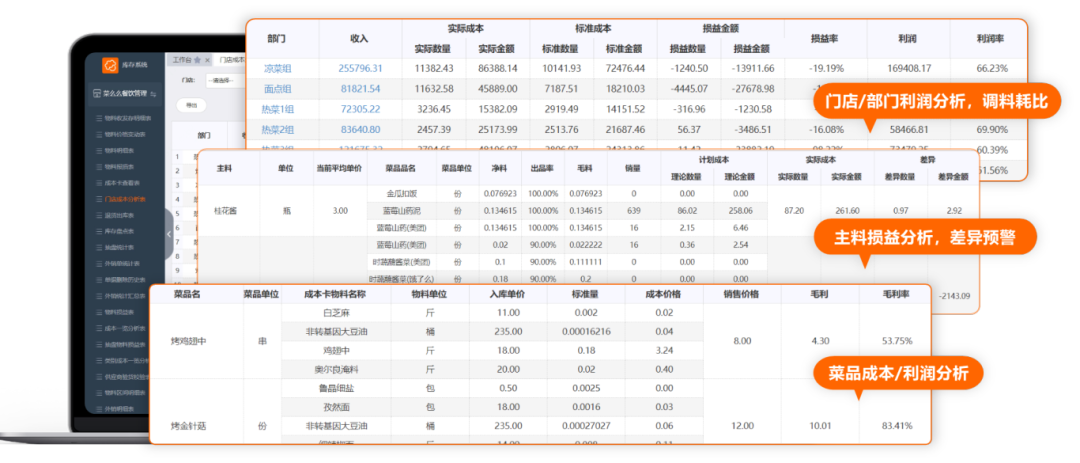The height and width of the screenshot is (463, 1080).
Task: Click the store icon left of 菜么么餐饮管理
Action: [x=97, y=94]
